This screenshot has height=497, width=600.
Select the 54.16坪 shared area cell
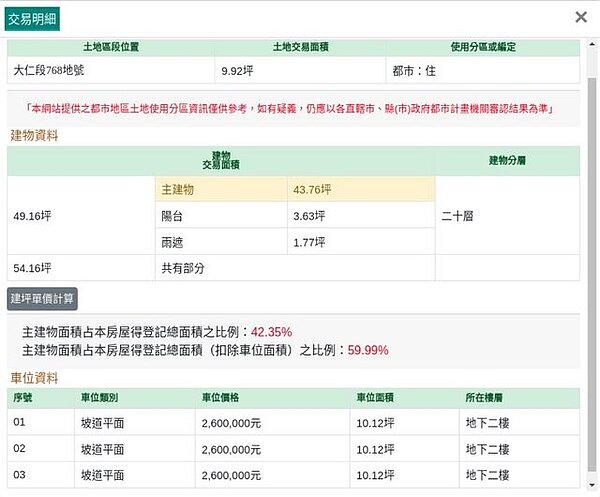(81, 268)
